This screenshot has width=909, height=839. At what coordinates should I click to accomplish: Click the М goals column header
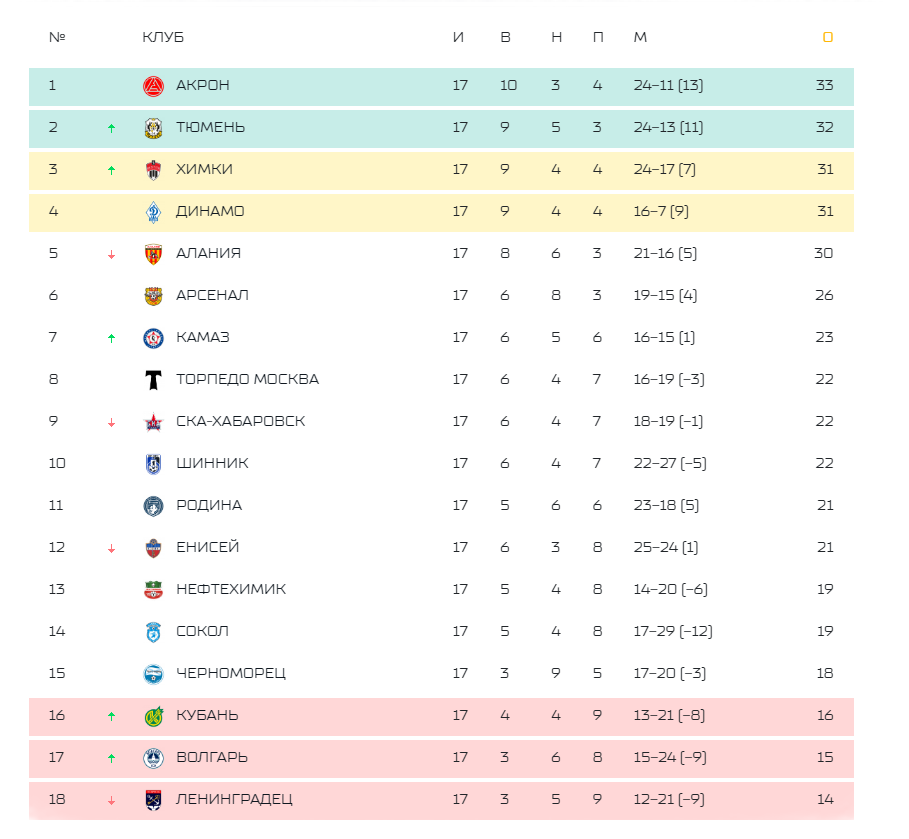click(x=640, y=37)
